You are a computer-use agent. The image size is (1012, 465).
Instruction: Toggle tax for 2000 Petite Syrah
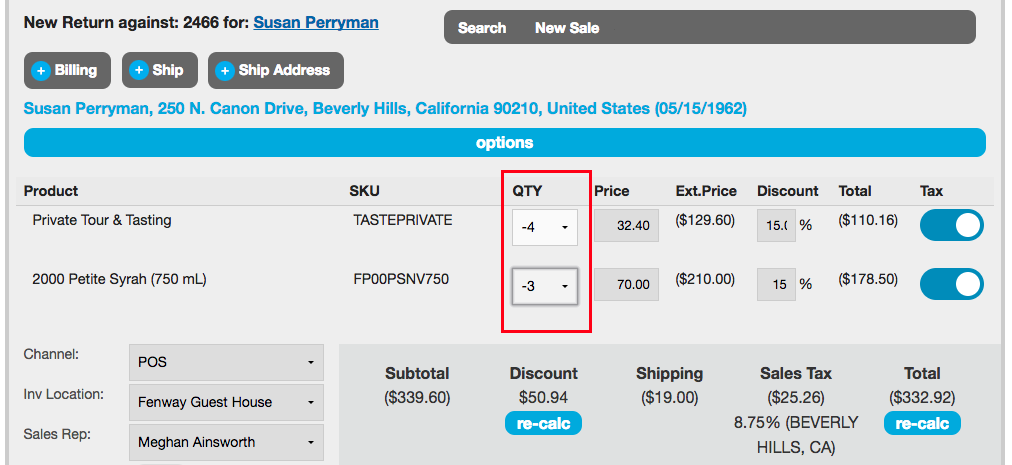point(951,285)
